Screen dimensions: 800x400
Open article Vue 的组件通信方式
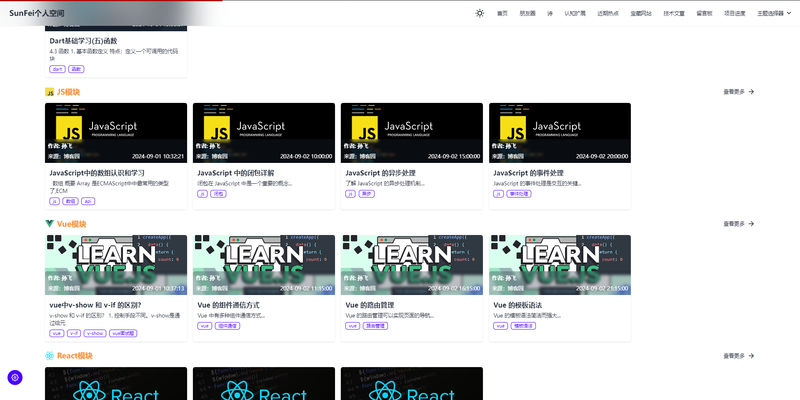coord(228,305)
